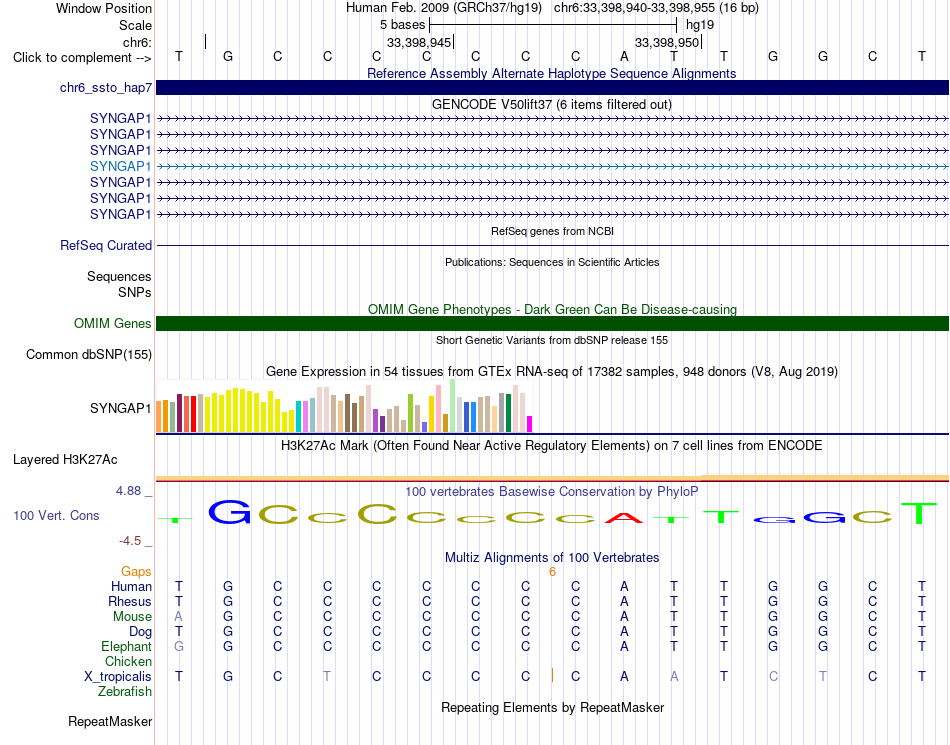This screenshot has width=950, height=745.
Task: Click the 'RepeatMasker' track label
Action: click(x=110, y=721)
